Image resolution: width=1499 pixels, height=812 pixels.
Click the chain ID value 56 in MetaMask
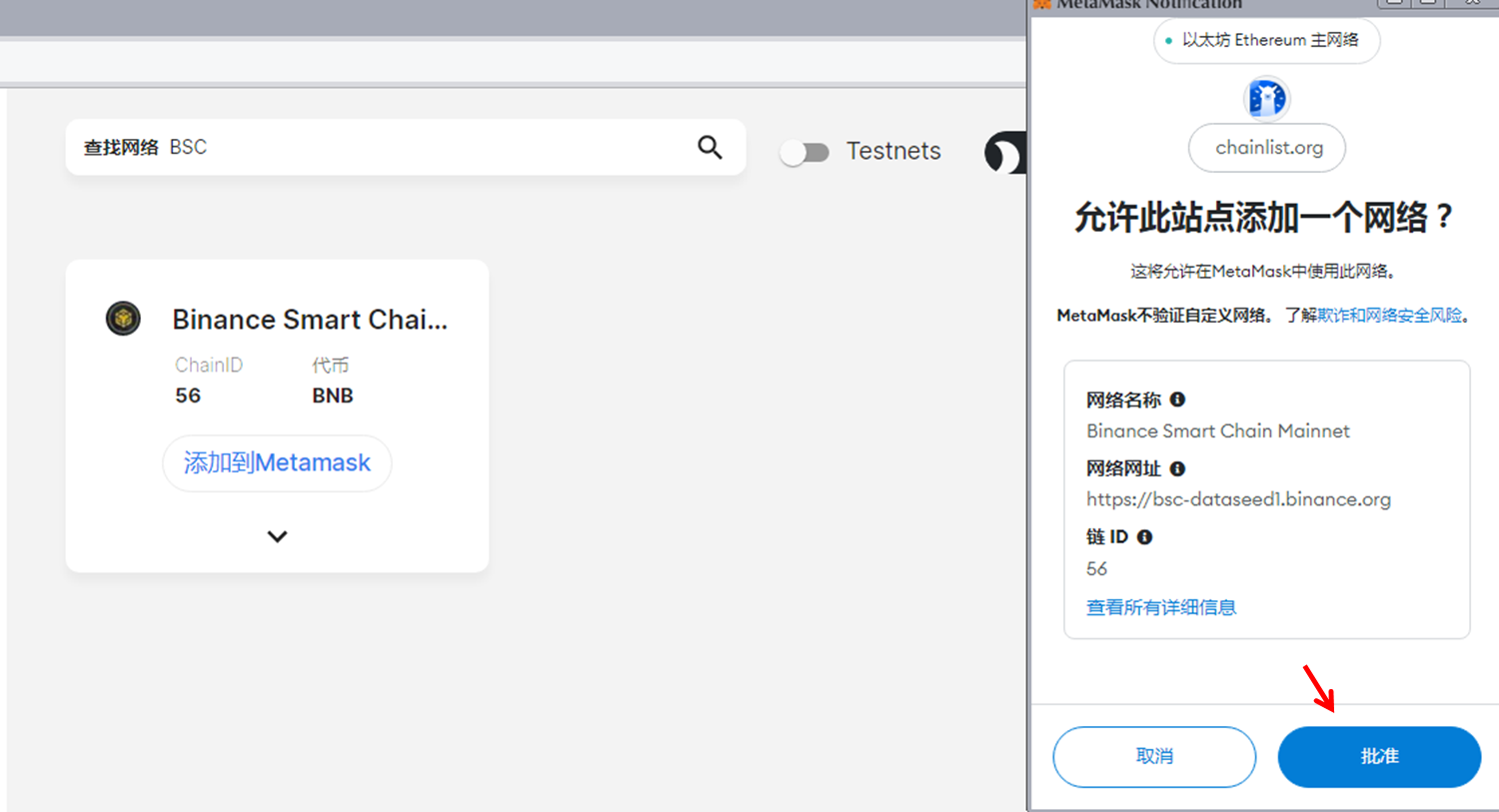1096,569
